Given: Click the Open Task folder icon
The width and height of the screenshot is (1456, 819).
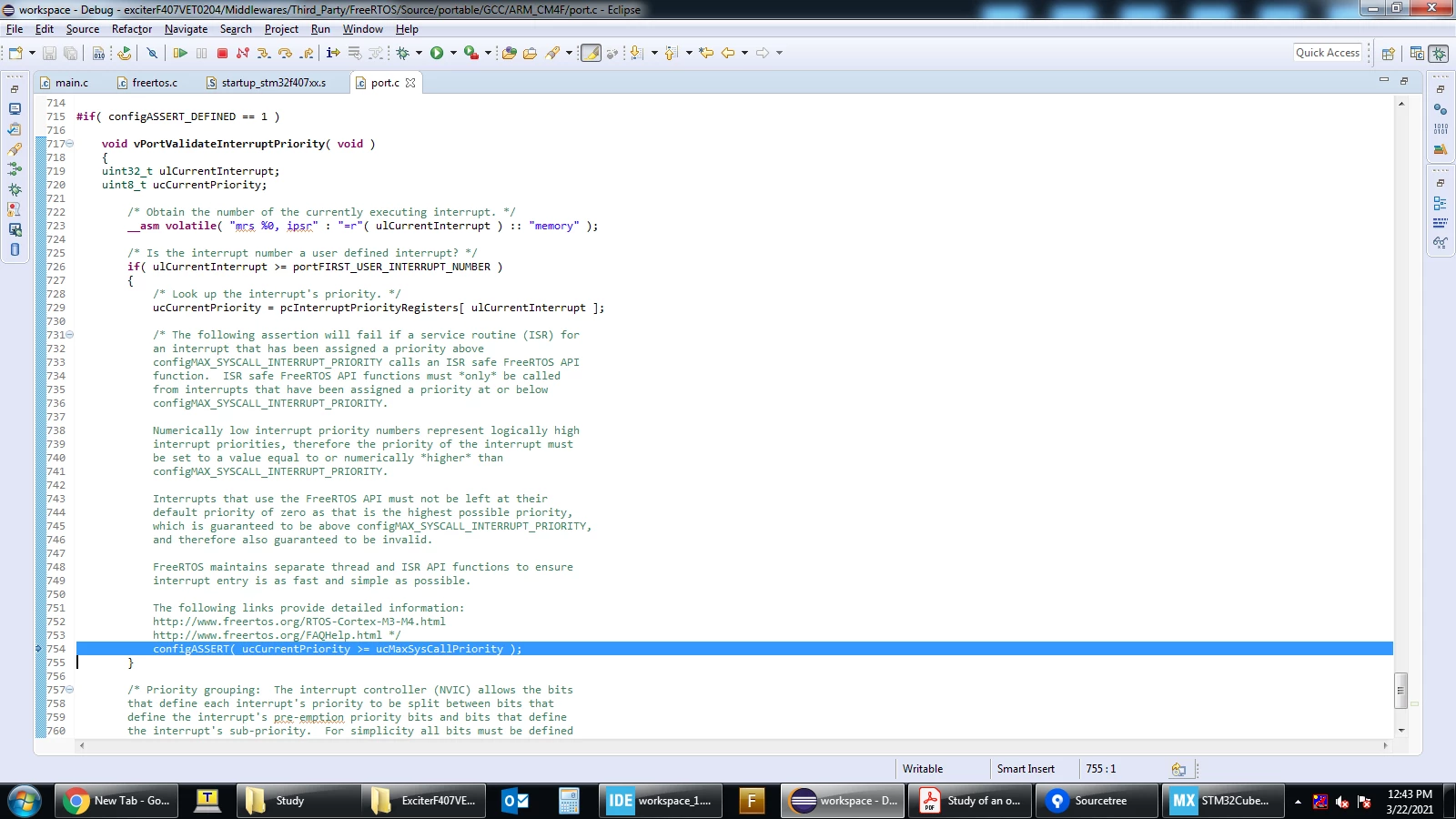Looking at the screenshot, I should point(530,53).
